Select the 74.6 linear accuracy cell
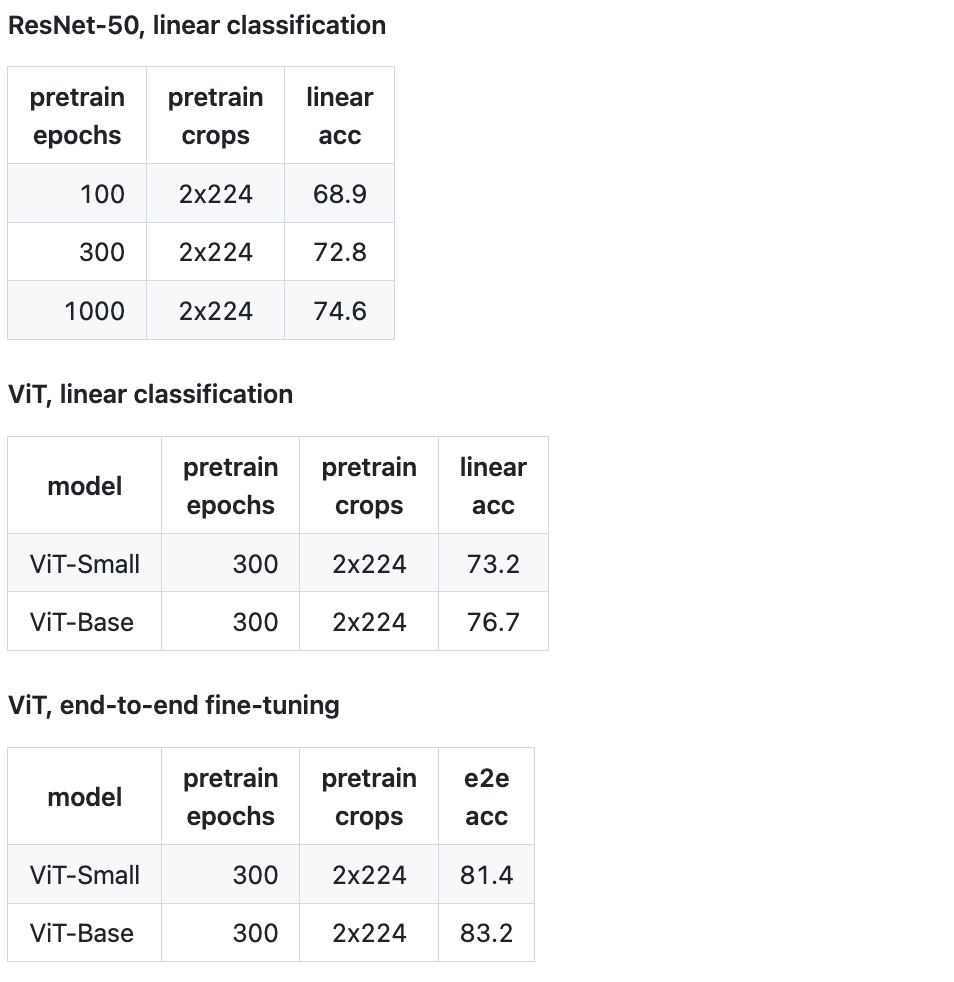This screenshot has height=982, width=954. point(340,311)
